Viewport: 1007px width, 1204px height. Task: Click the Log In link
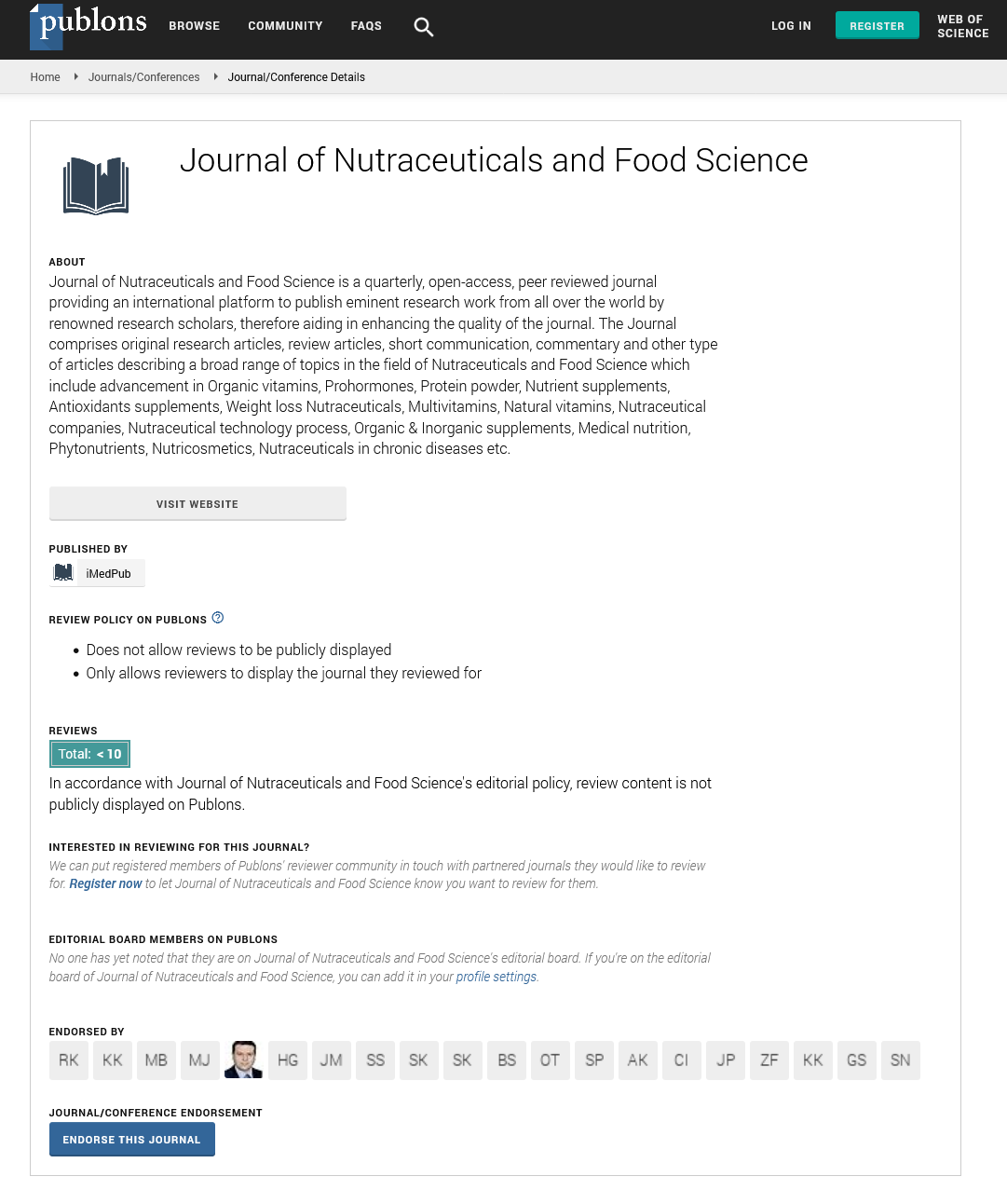(791, 26)
